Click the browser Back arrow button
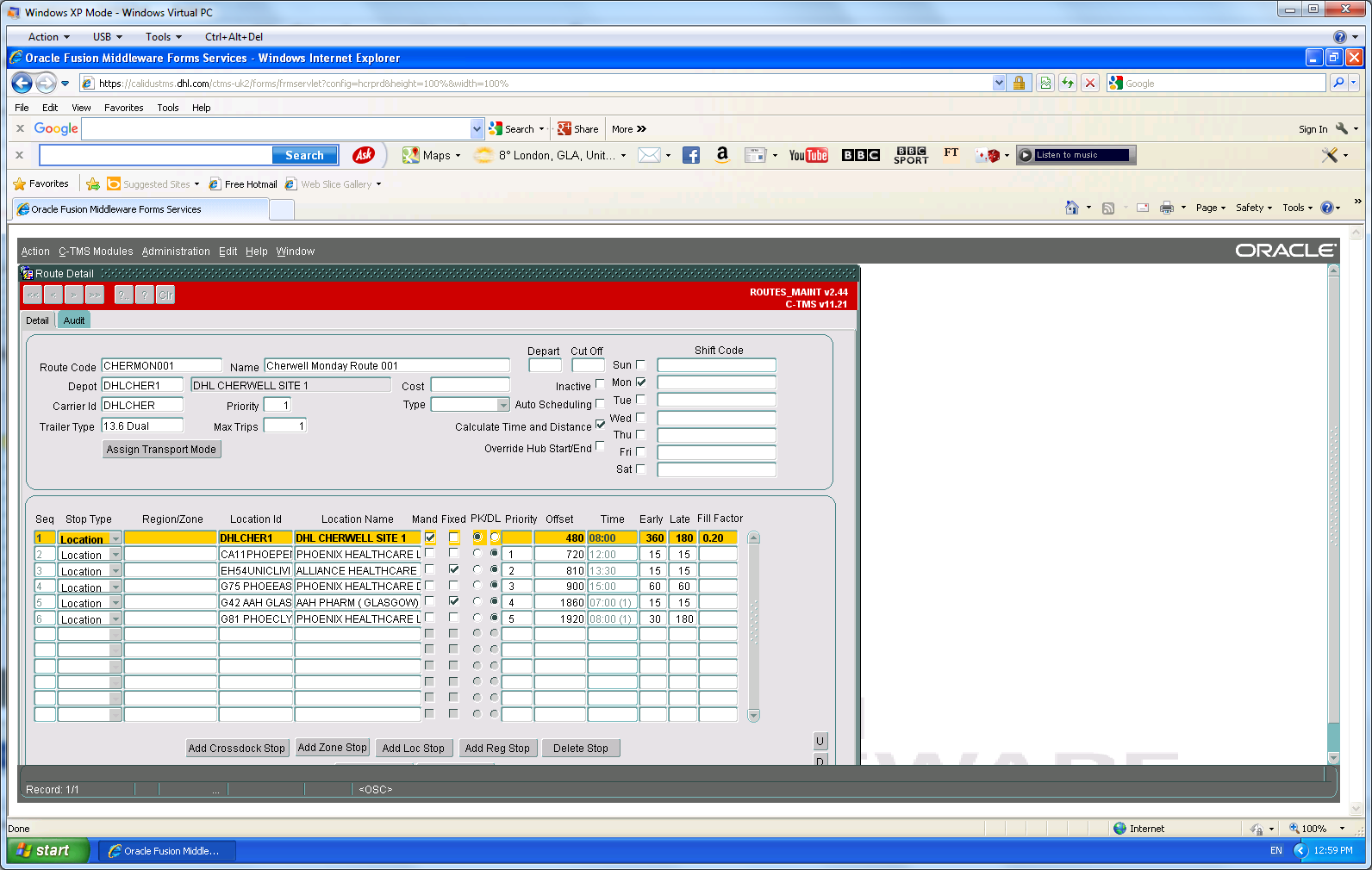Viewport: 1372px width, 870px height. click(22, 83)
